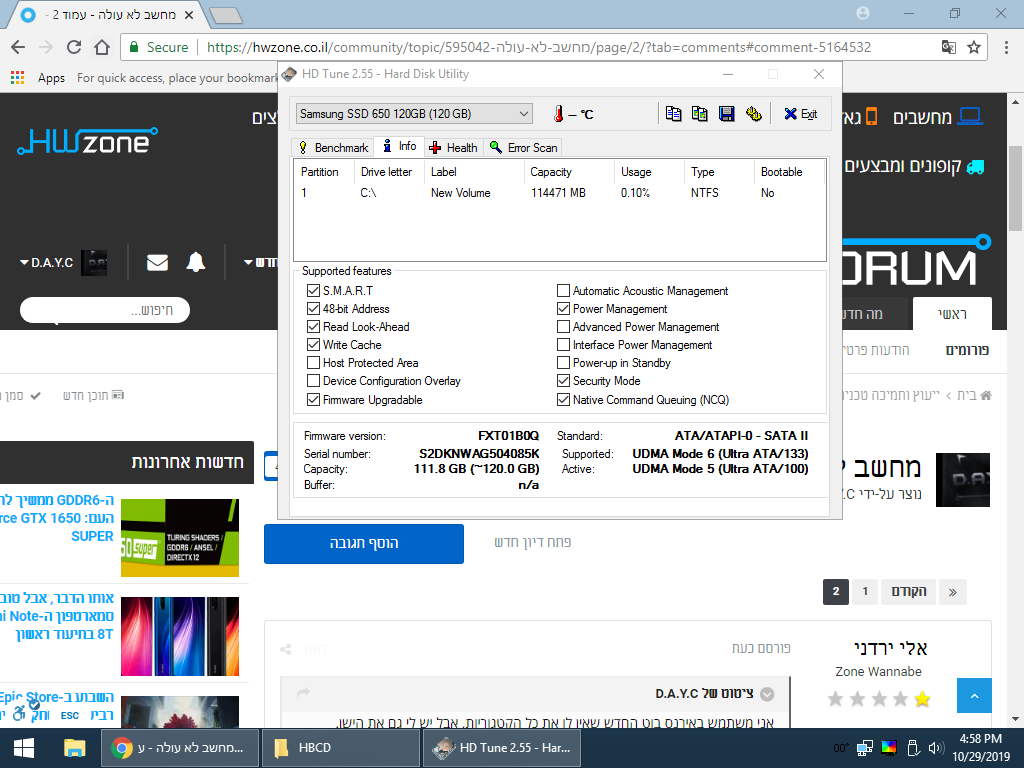This screenshot has width=1024, height=768.
Task: Expand the Samsung SSD 650 drive dropdown
Action: pyautogui.click(x=414, y=114)
